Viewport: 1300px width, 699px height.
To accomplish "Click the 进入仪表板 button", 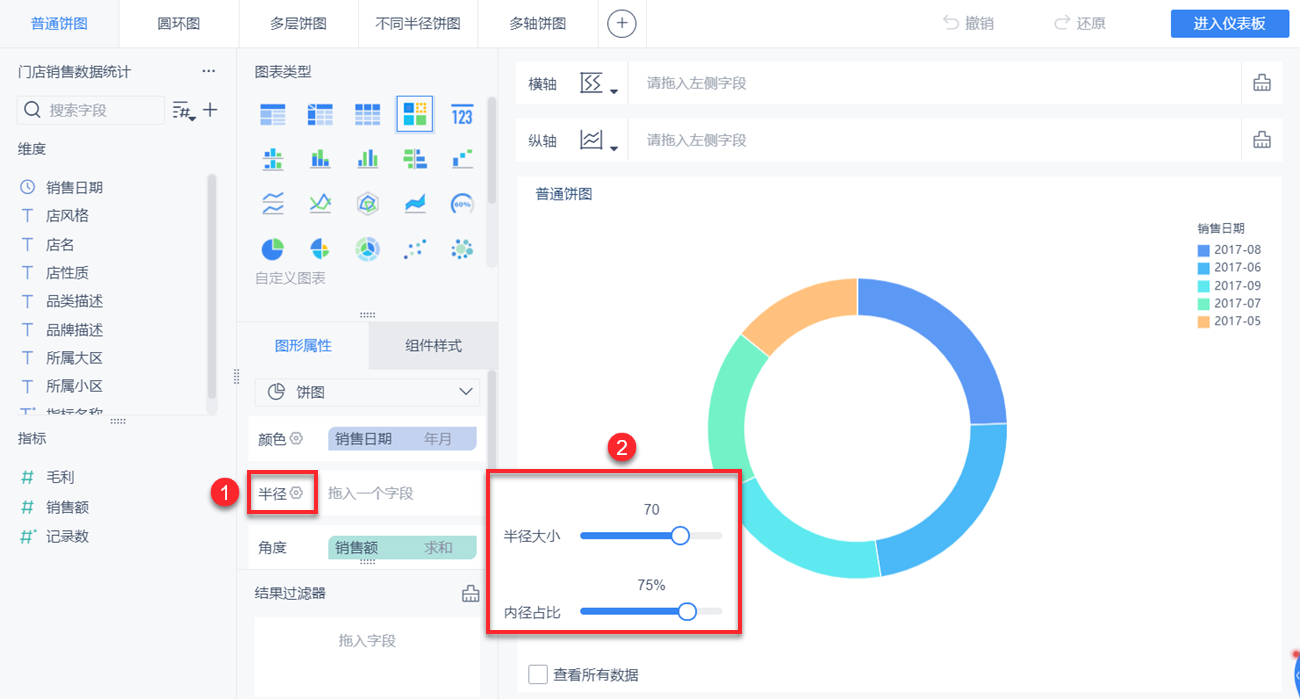I will coord(1229,24).
